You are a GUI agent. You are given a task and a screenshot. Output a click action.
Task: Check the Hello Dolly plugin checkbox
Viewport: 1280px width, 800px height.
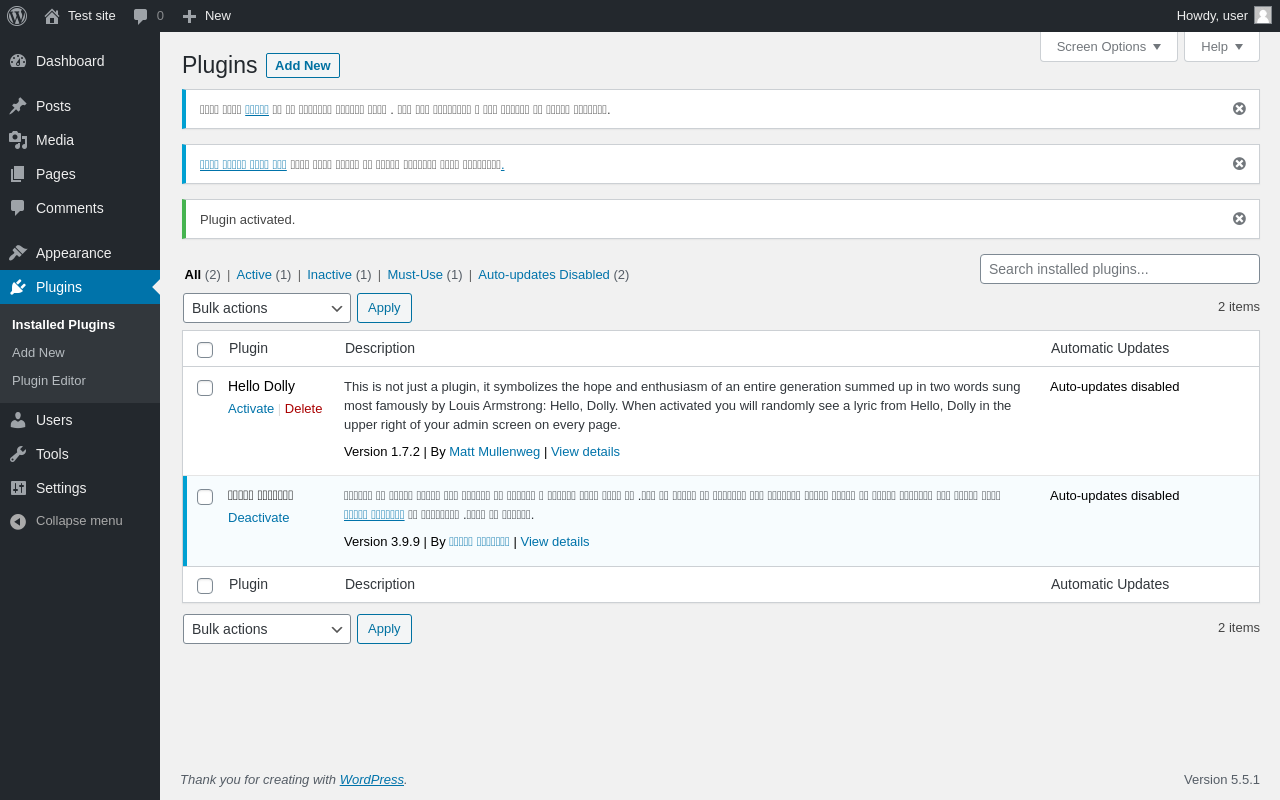[x=205, y=388]
